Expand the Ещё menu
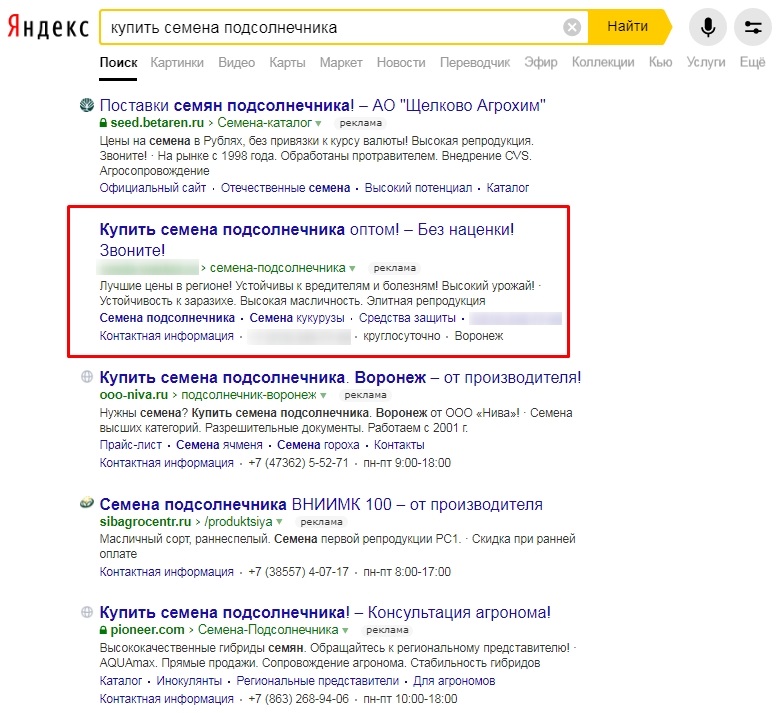The image size is (777, 713). tap(752, 62)
